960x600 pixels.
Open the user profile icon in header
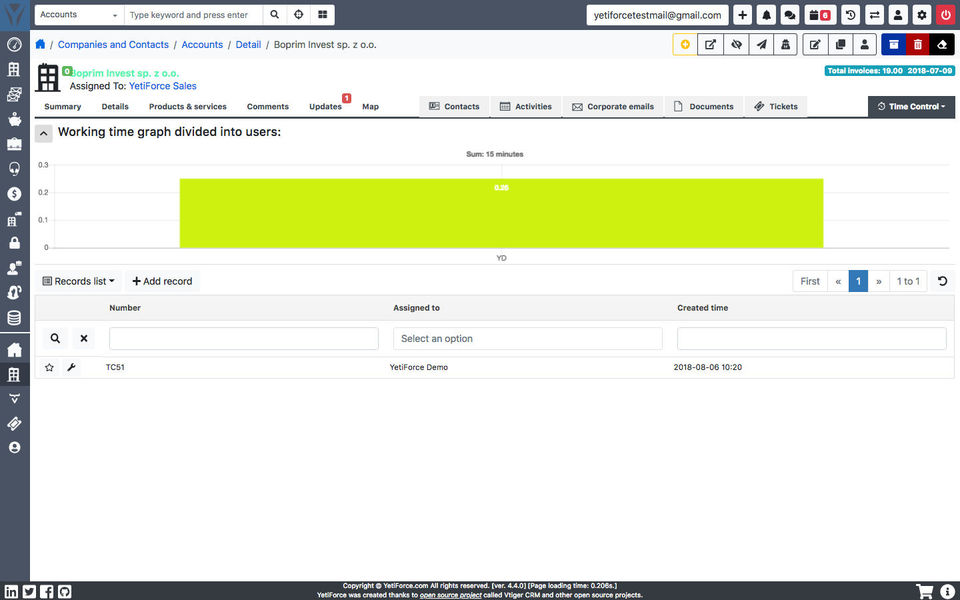(x=898, y=15)
